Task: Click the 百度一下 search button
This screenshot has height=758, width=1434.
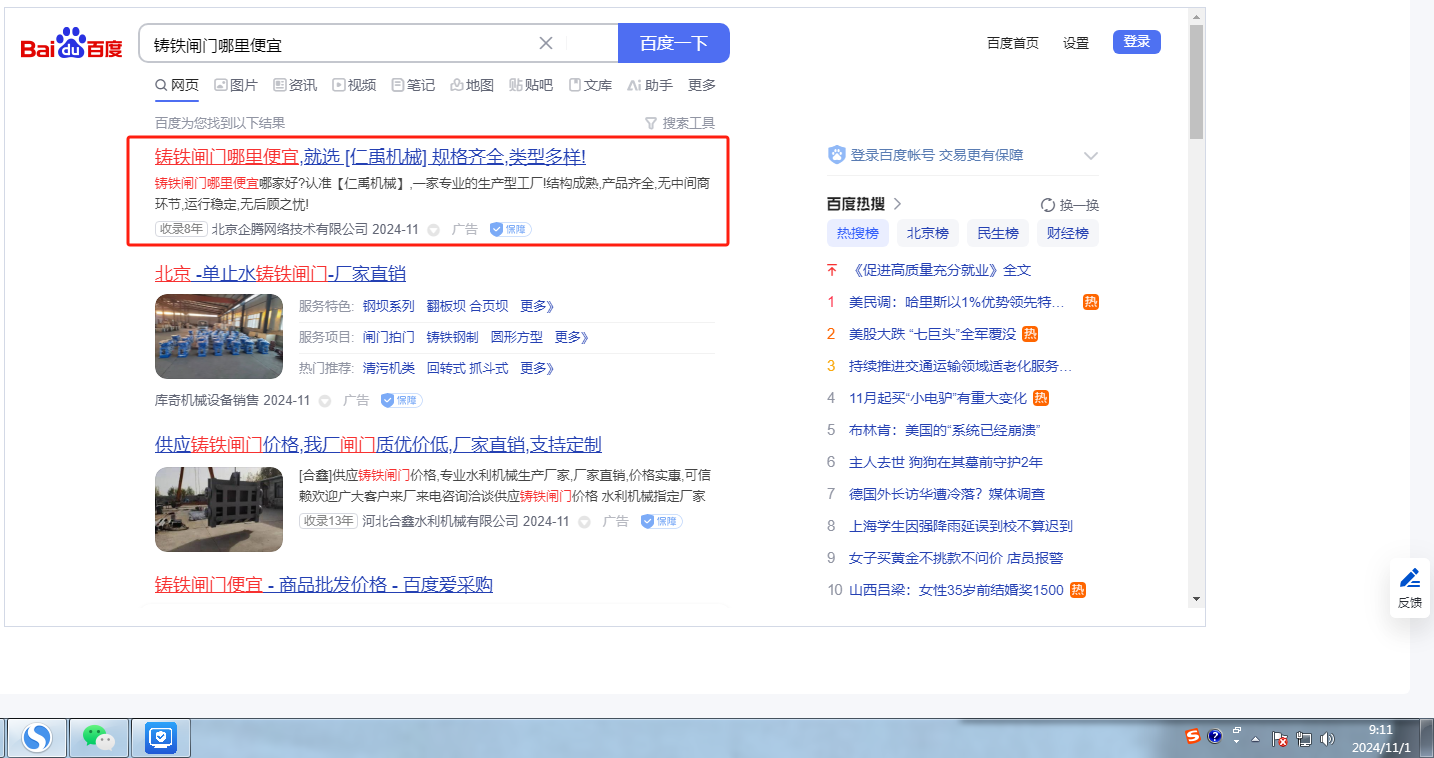Action: point(674,43)
